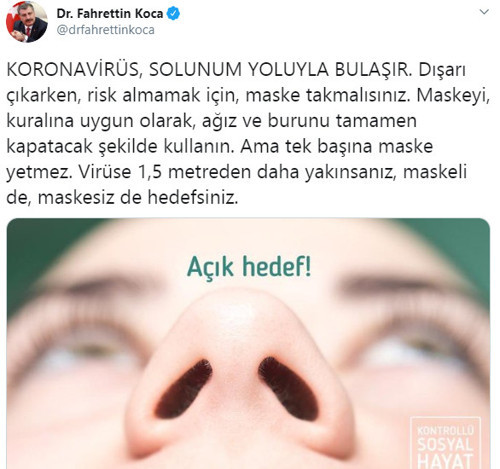Click the word "SOSYAL" in the logo
The height and width of the screenshot is (469, 500).
pyautogui.click(x=445, y=445)
